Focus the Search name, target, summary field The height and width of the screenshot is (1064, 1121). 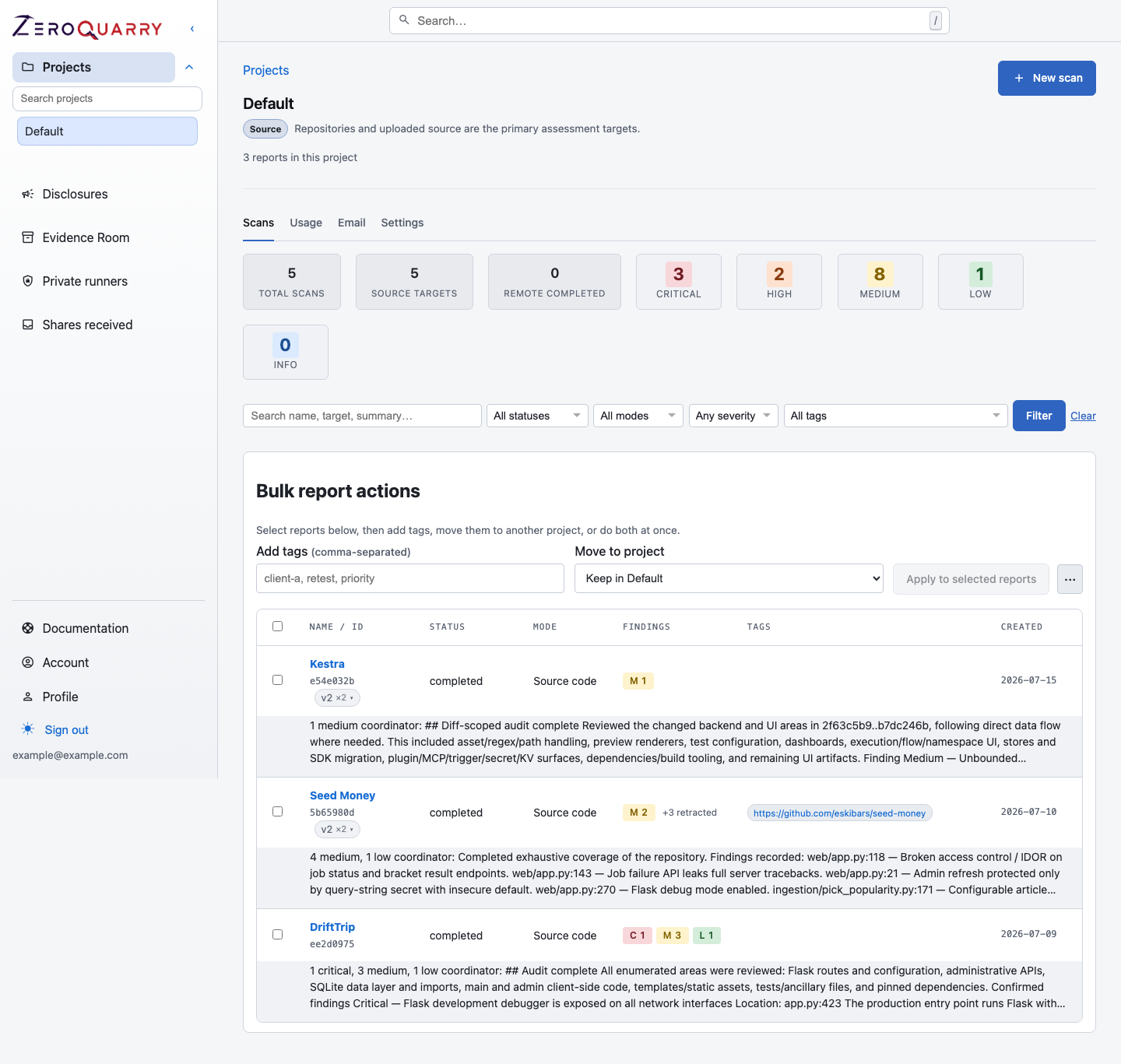point(362,416)
